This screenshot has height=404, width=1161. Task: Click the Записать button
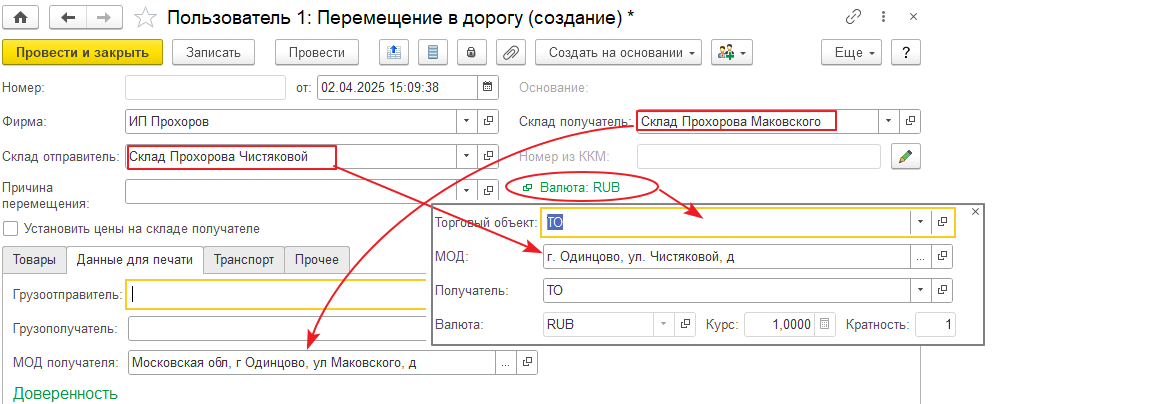click(x=213, y=52)
